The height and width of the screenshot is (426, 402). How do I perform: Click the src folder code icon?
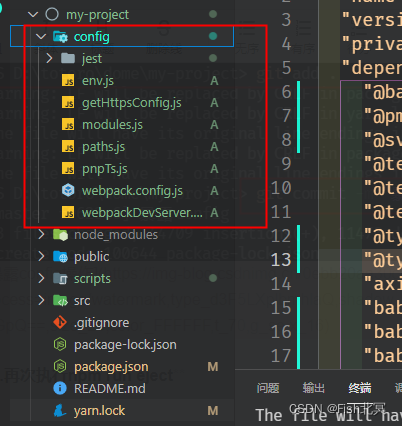[61, 301]
